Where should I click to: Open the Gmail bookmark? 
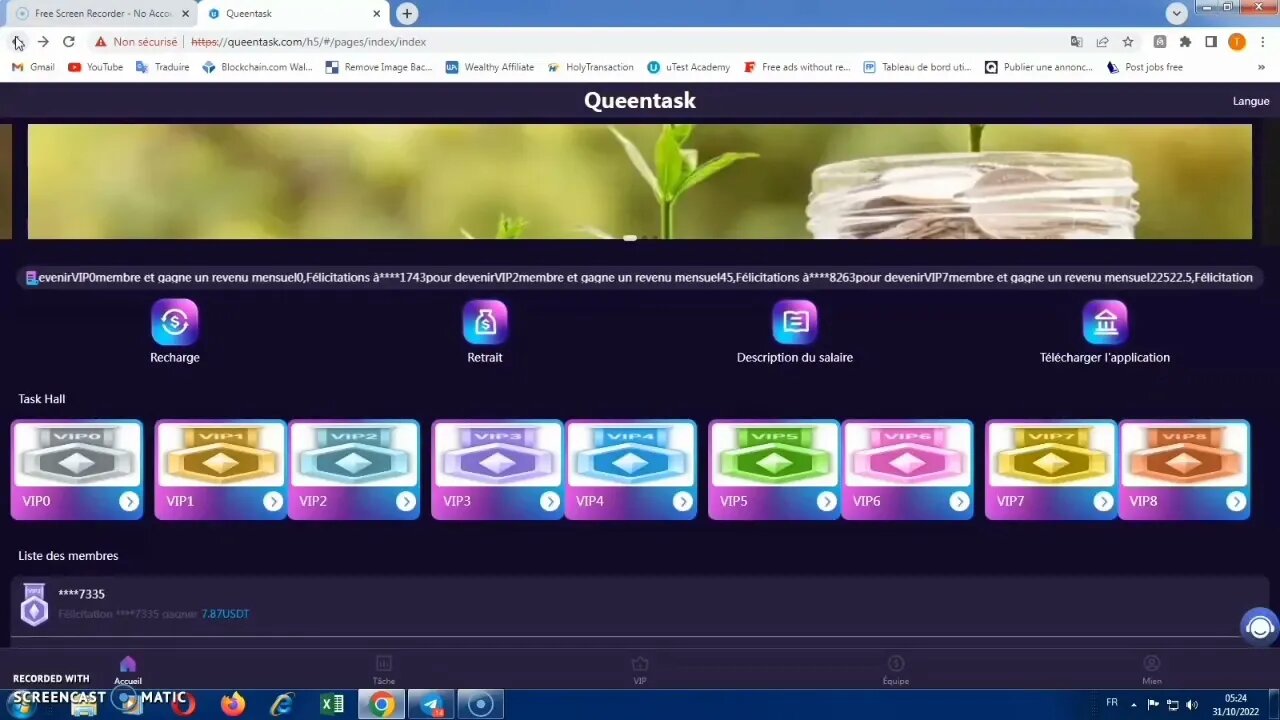coord(33,67)
